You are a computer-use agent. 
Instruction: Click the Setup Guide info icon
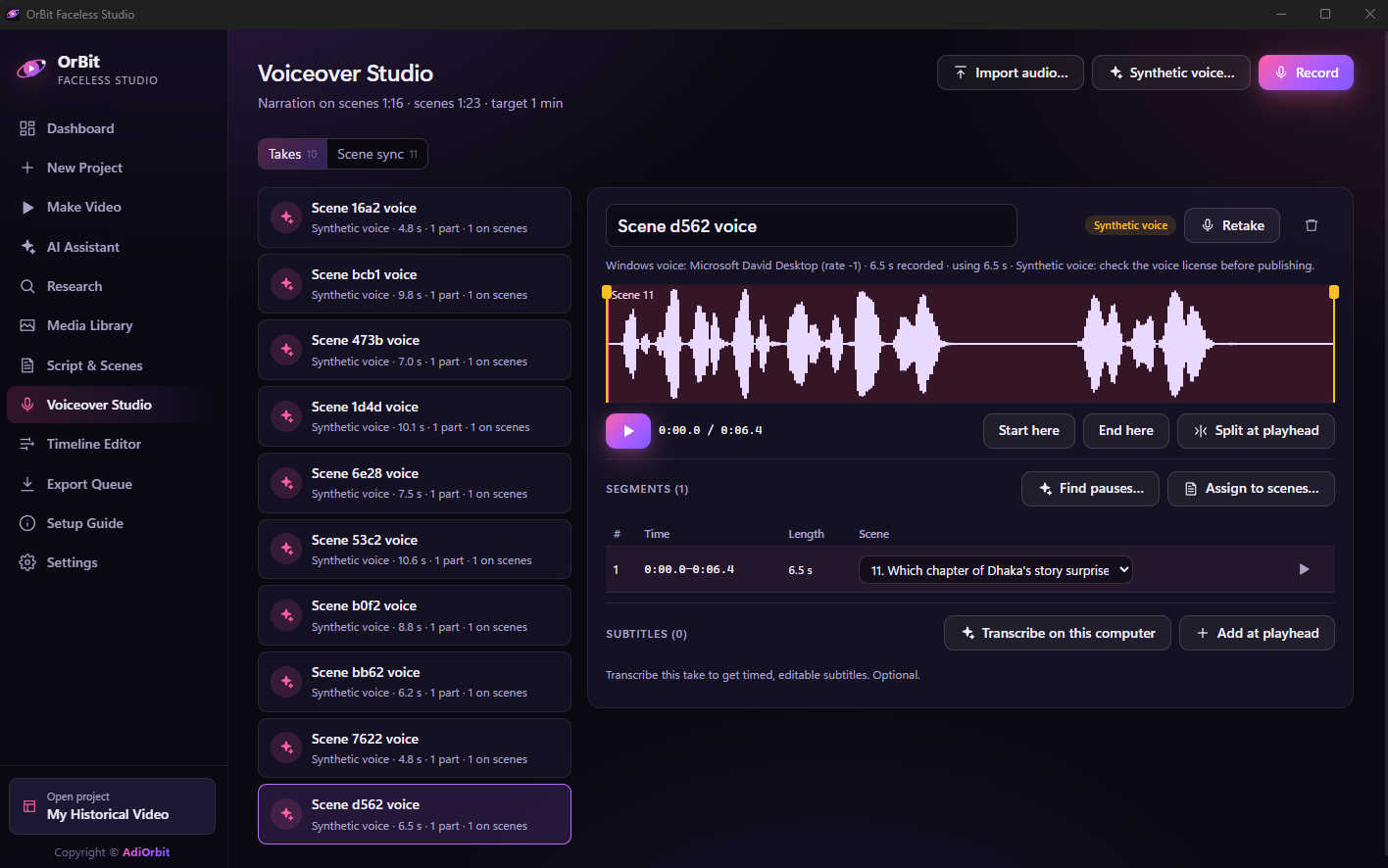(27, 523)
